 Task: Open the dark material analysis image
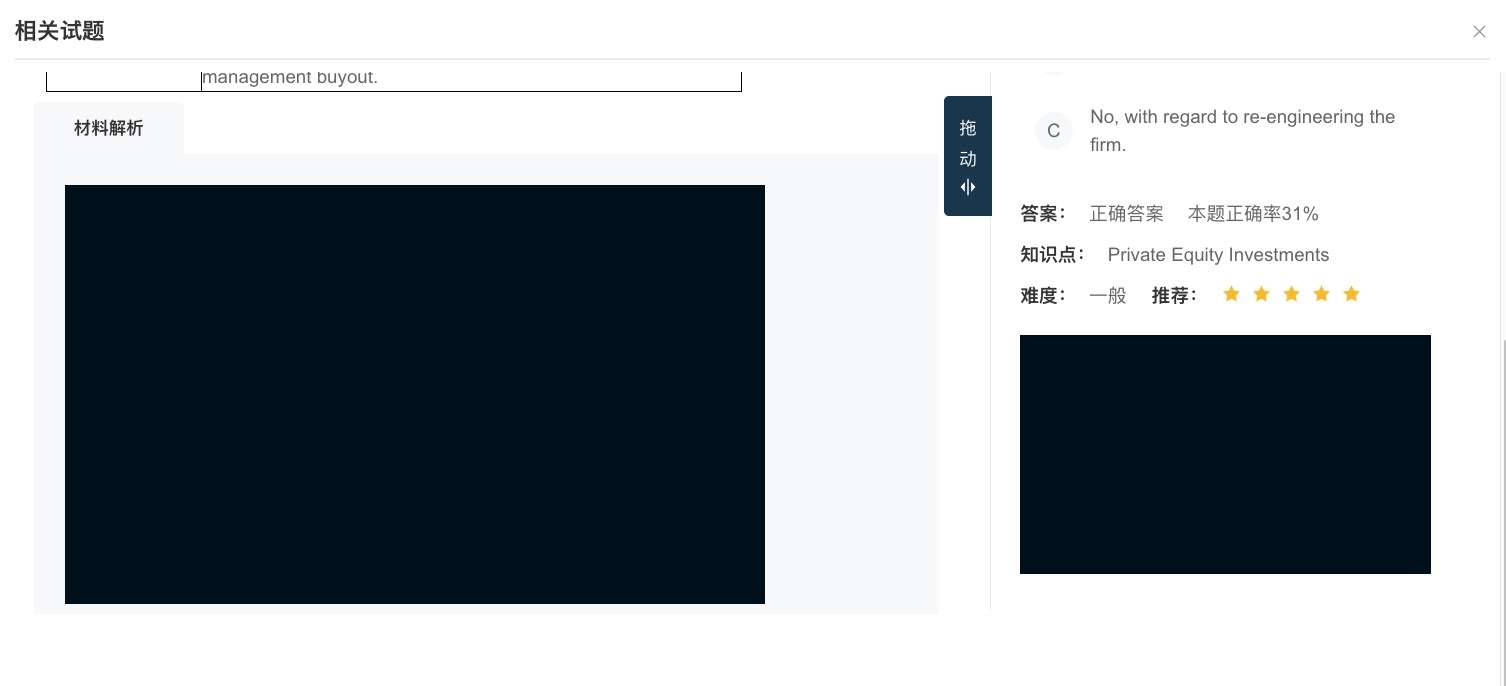point(415,394)
